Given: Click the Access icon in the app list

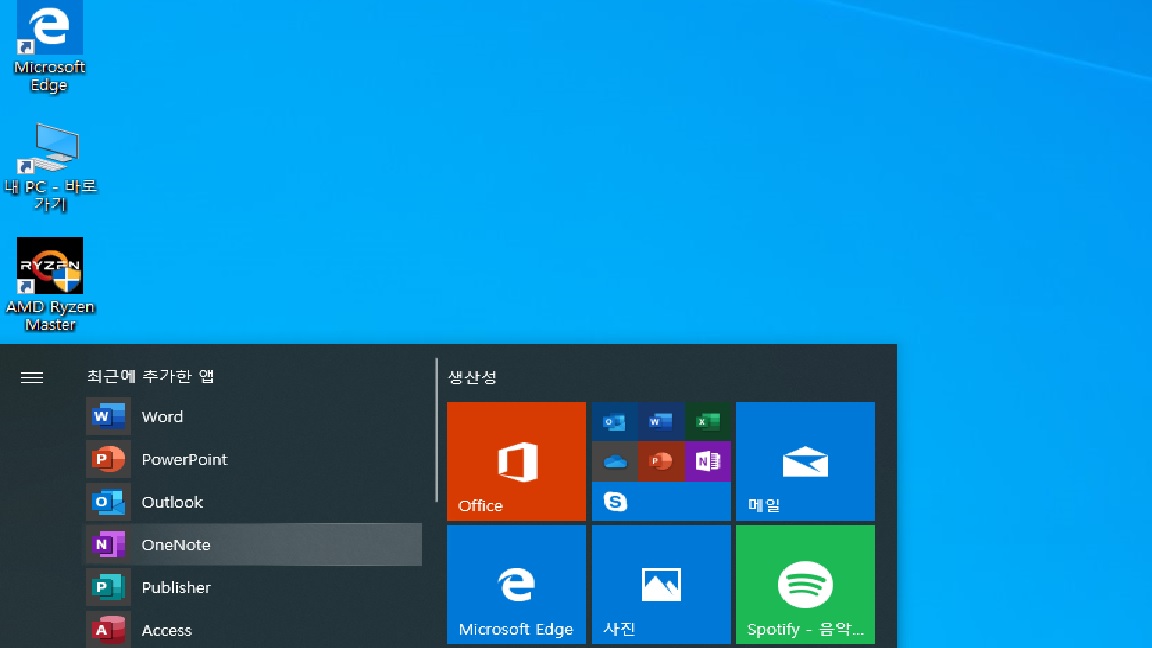Looking at the screenshot, I should tap(108, 630).
